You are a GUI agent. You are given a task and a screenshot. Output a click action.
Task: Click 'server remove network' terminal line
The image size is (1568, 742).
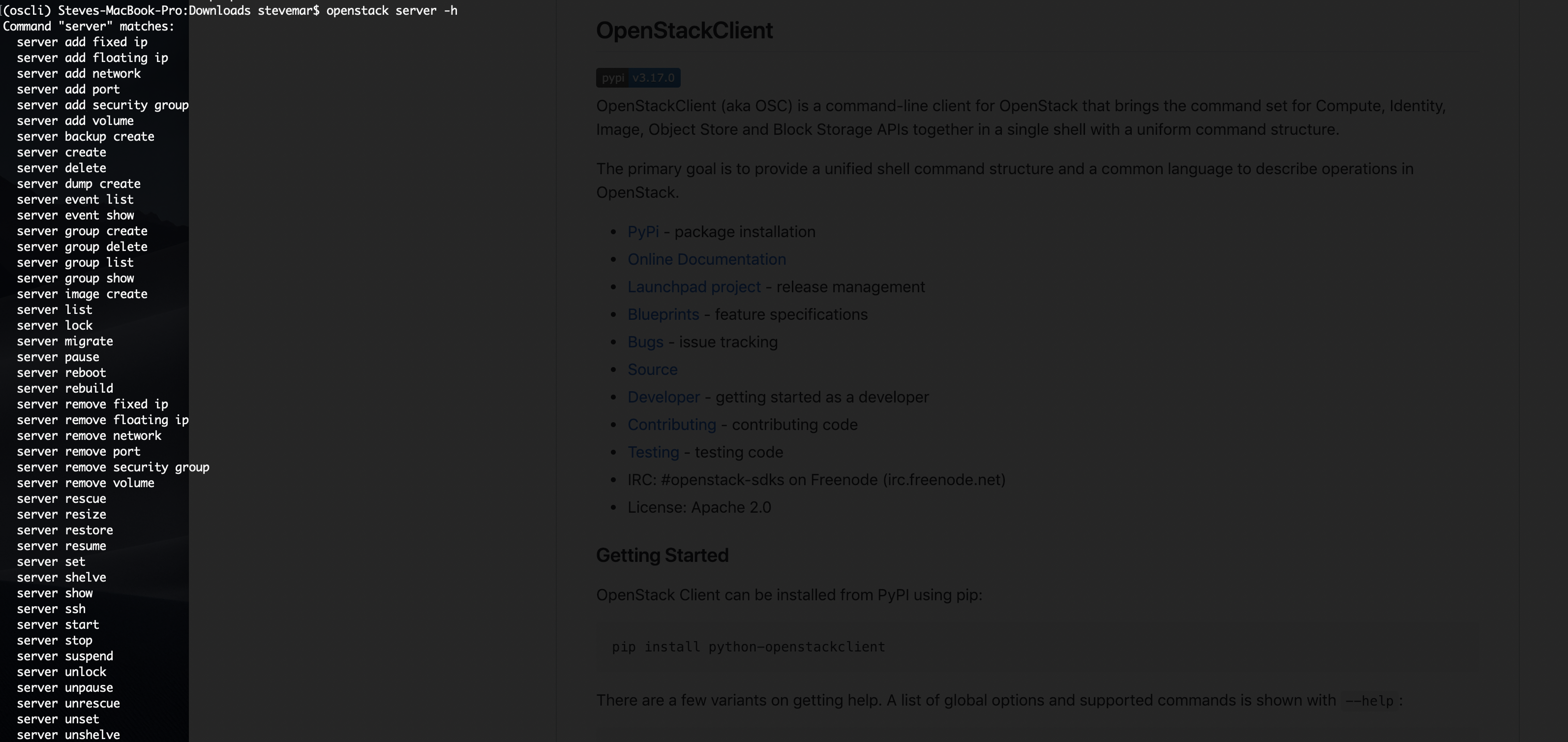(x=89, y=436)
